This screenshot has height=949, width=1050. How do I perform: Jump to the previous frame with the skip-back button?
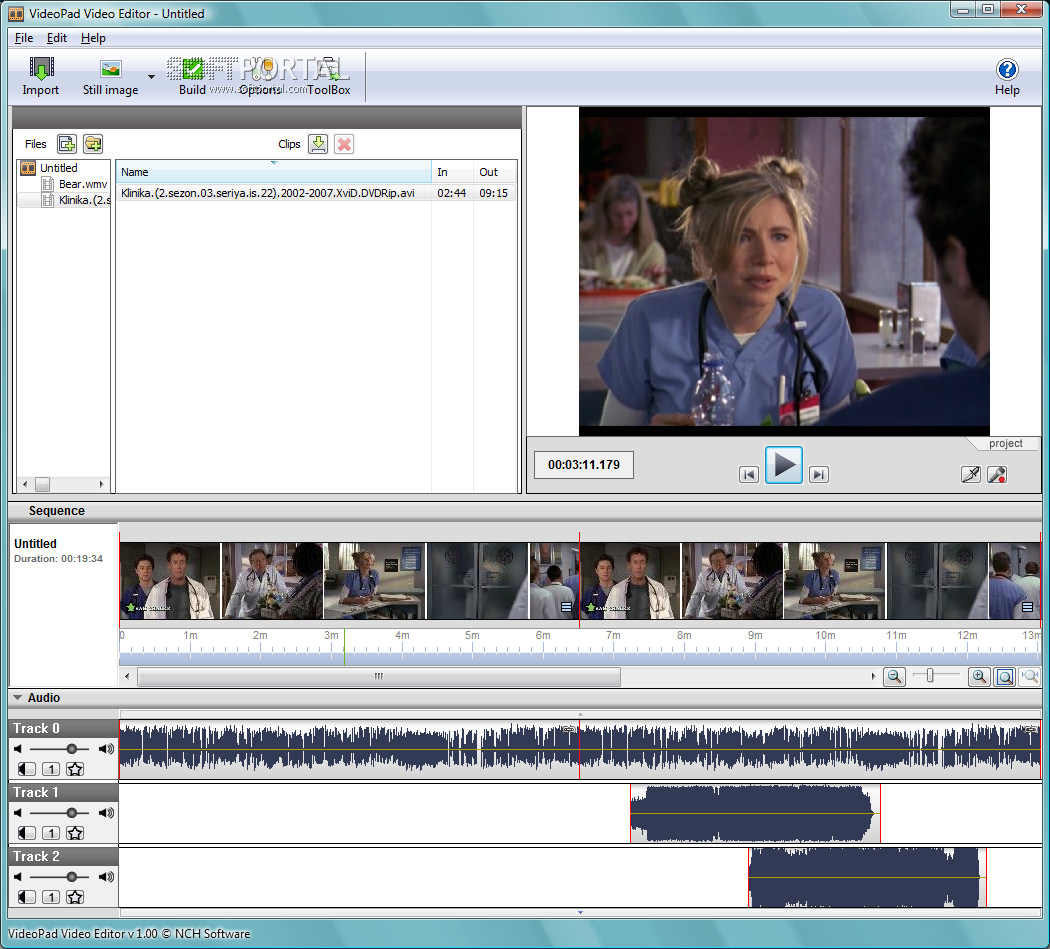pos(749,474)
